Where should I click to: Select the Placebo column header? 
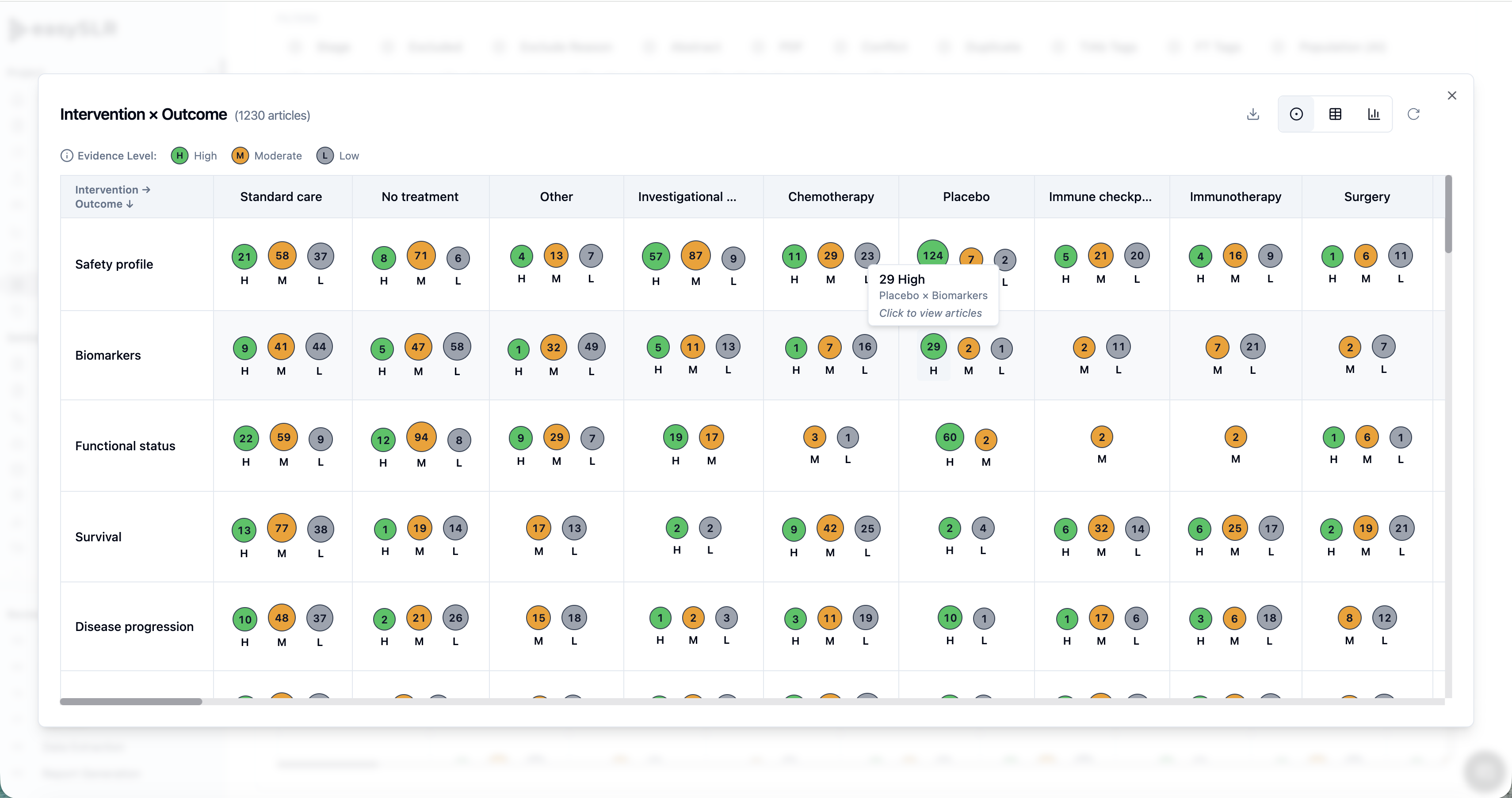pos(966,197)
